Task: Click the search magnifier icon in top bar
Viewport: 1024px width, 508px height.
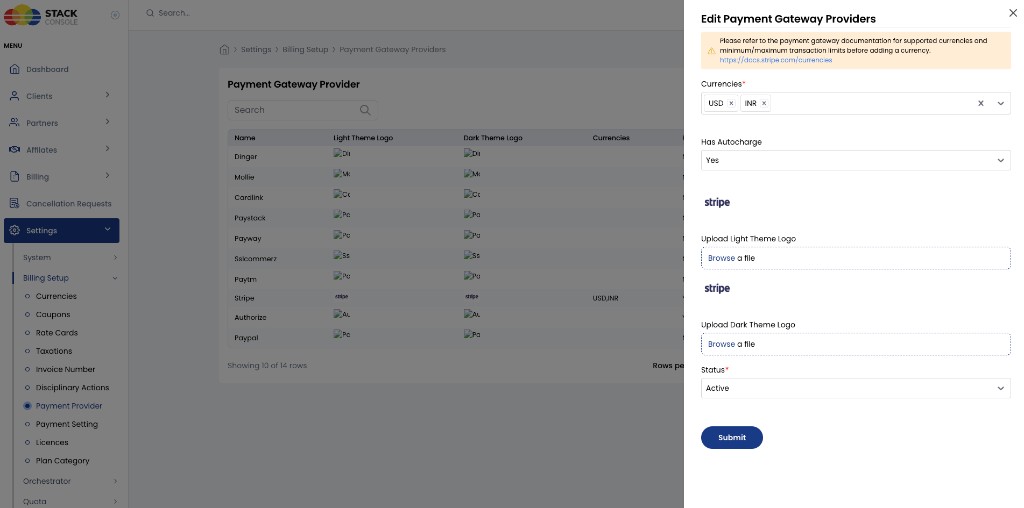Action: tap(150, 13)
